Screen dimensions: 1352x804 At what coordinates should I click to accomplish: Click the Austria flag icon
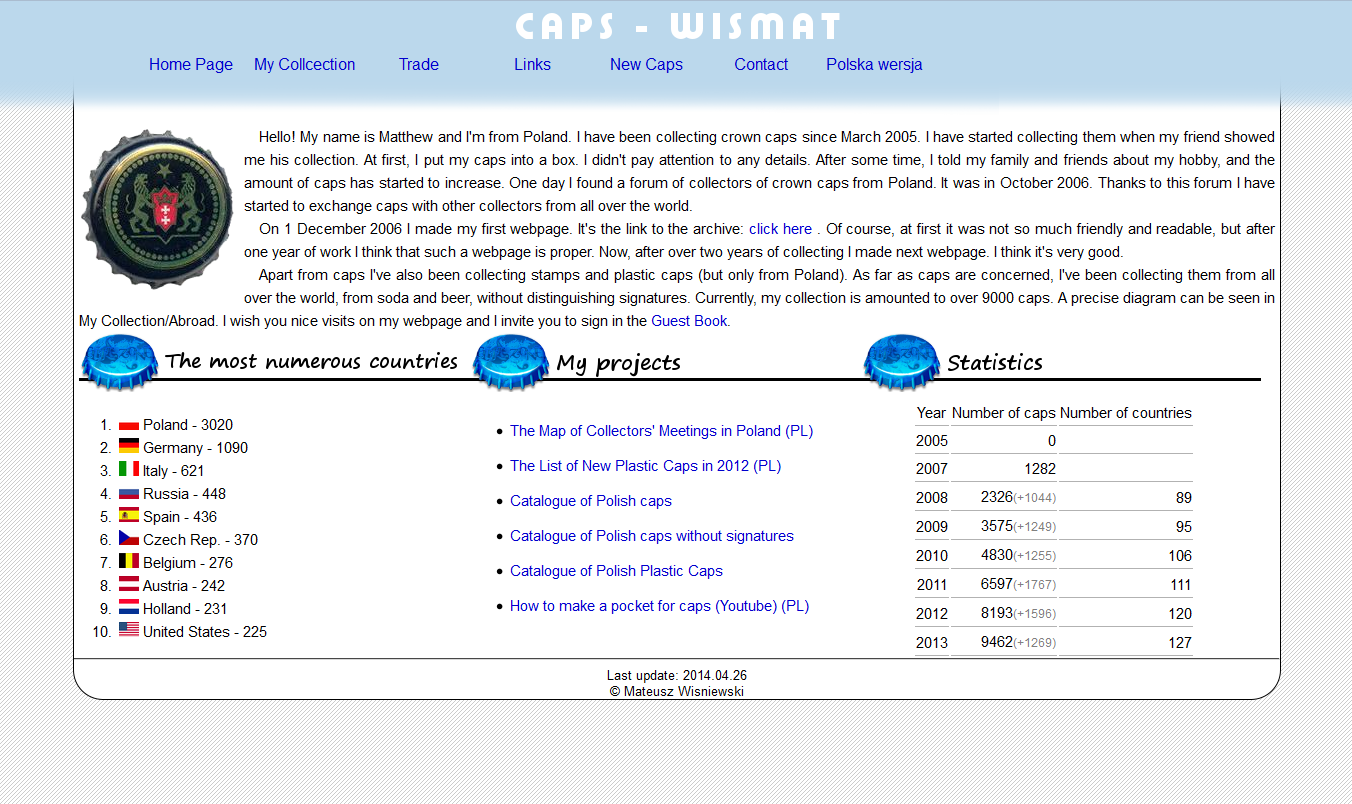click(x=129, y=584)
